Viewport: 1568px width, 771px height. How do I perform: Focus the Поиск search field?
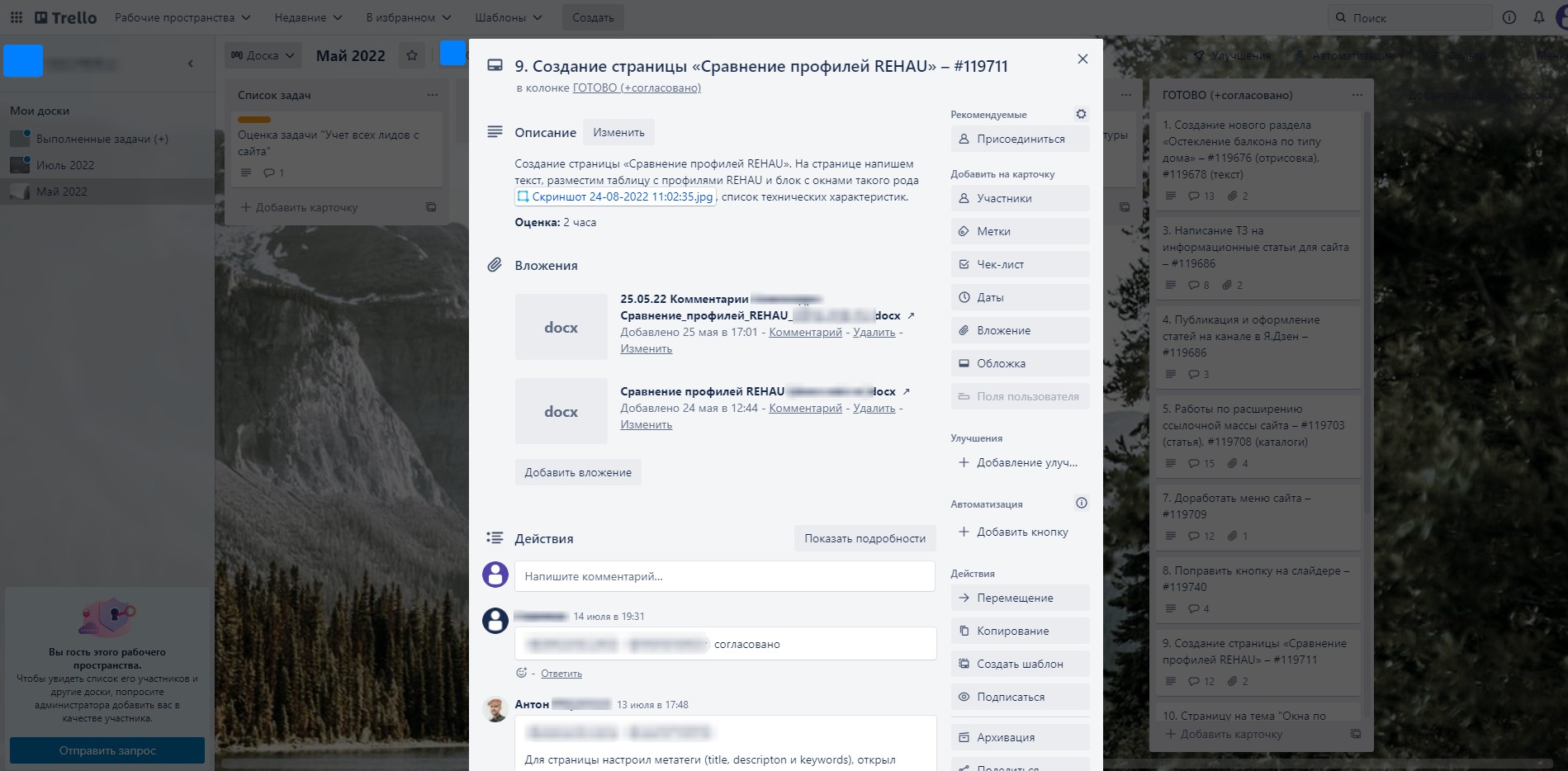click(x=1409, y=17)
